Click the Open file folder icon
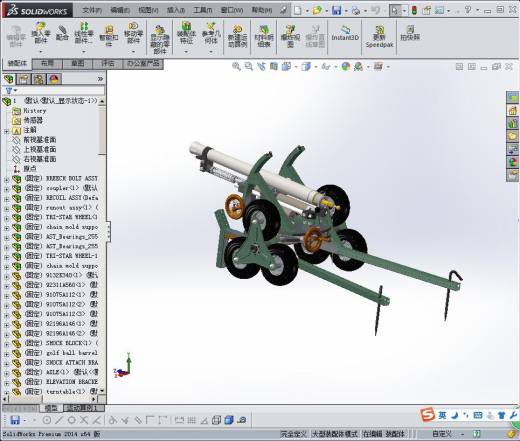 (x=317, y=10)
